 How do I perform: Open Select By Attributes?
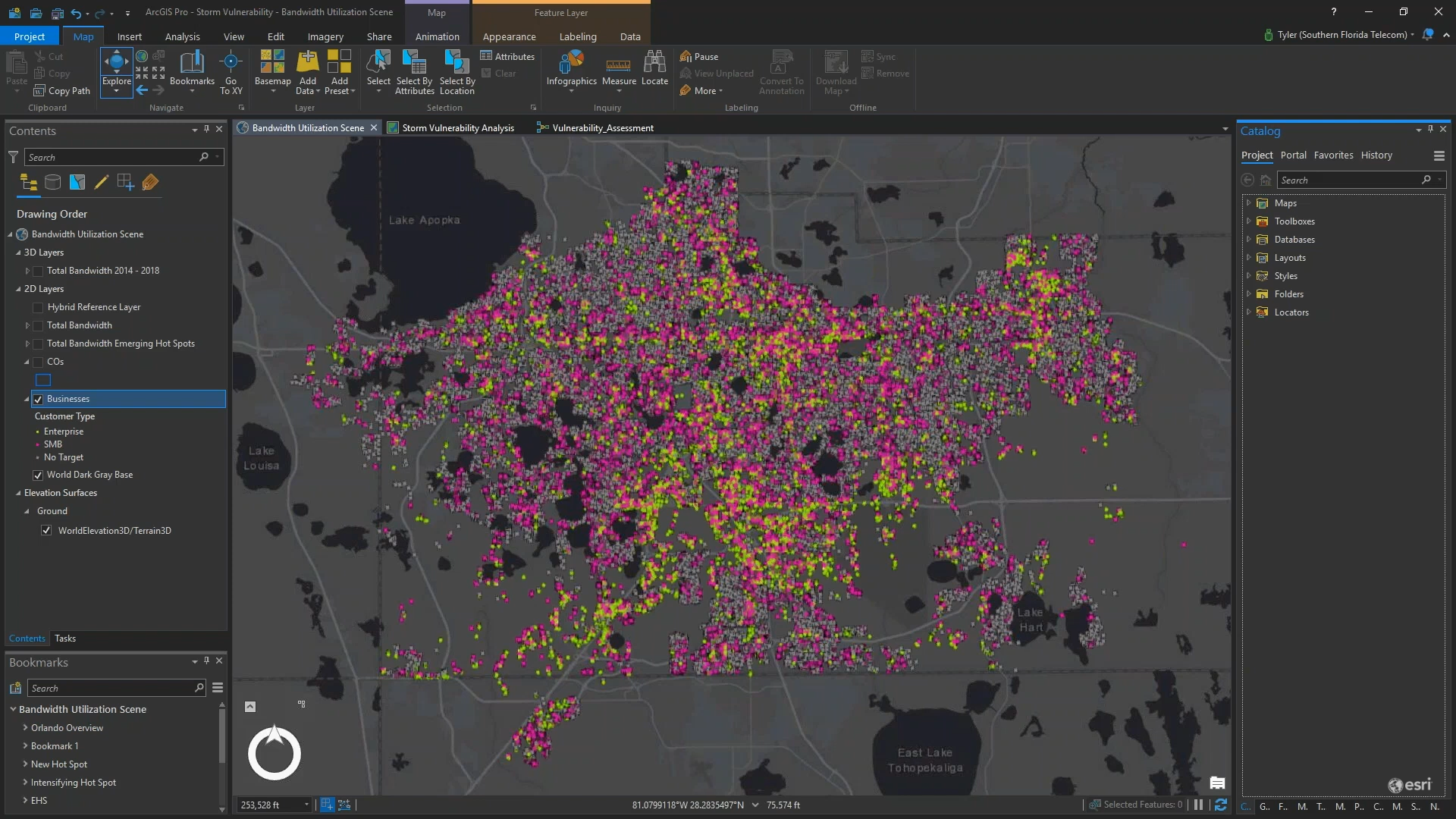tap(415, 72)
